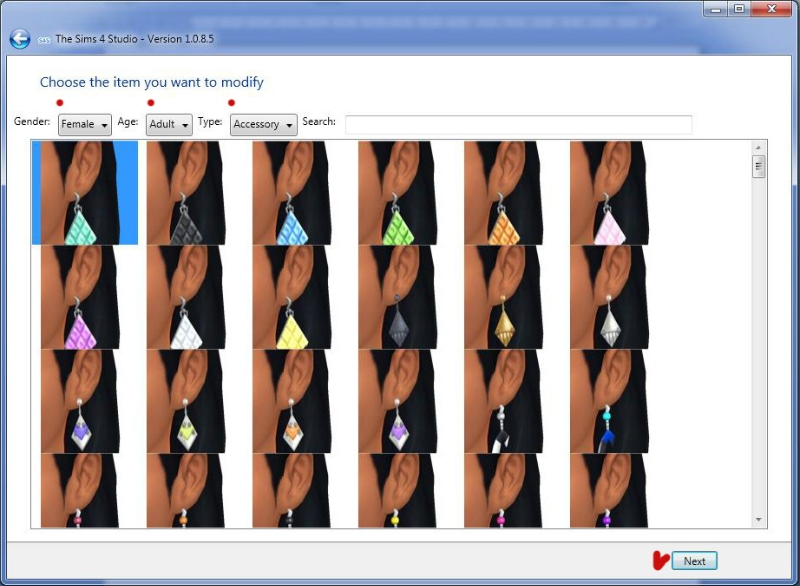Select the purple triangle earring thumbnail
The height and width of the screenshot is (586, 800).
pyautogui.click(x=80, y=297)
